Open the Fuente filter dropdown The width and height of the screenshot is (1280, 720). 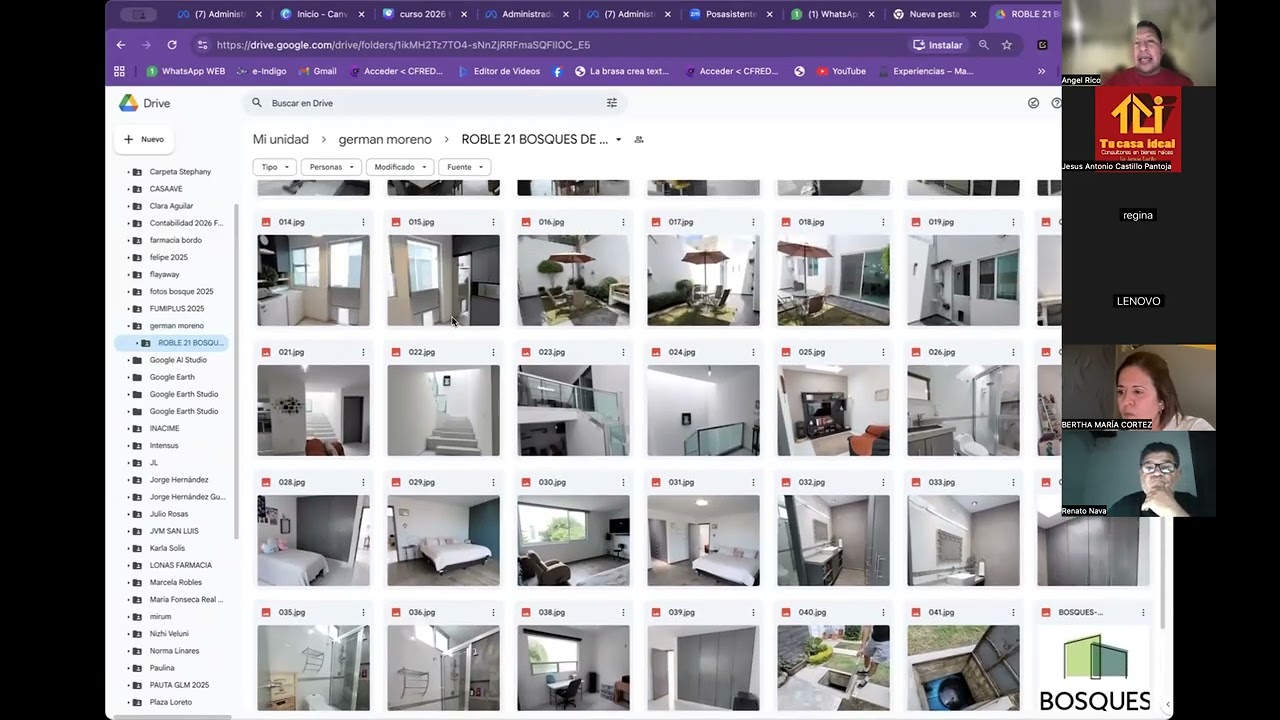[x=465, y=167]
